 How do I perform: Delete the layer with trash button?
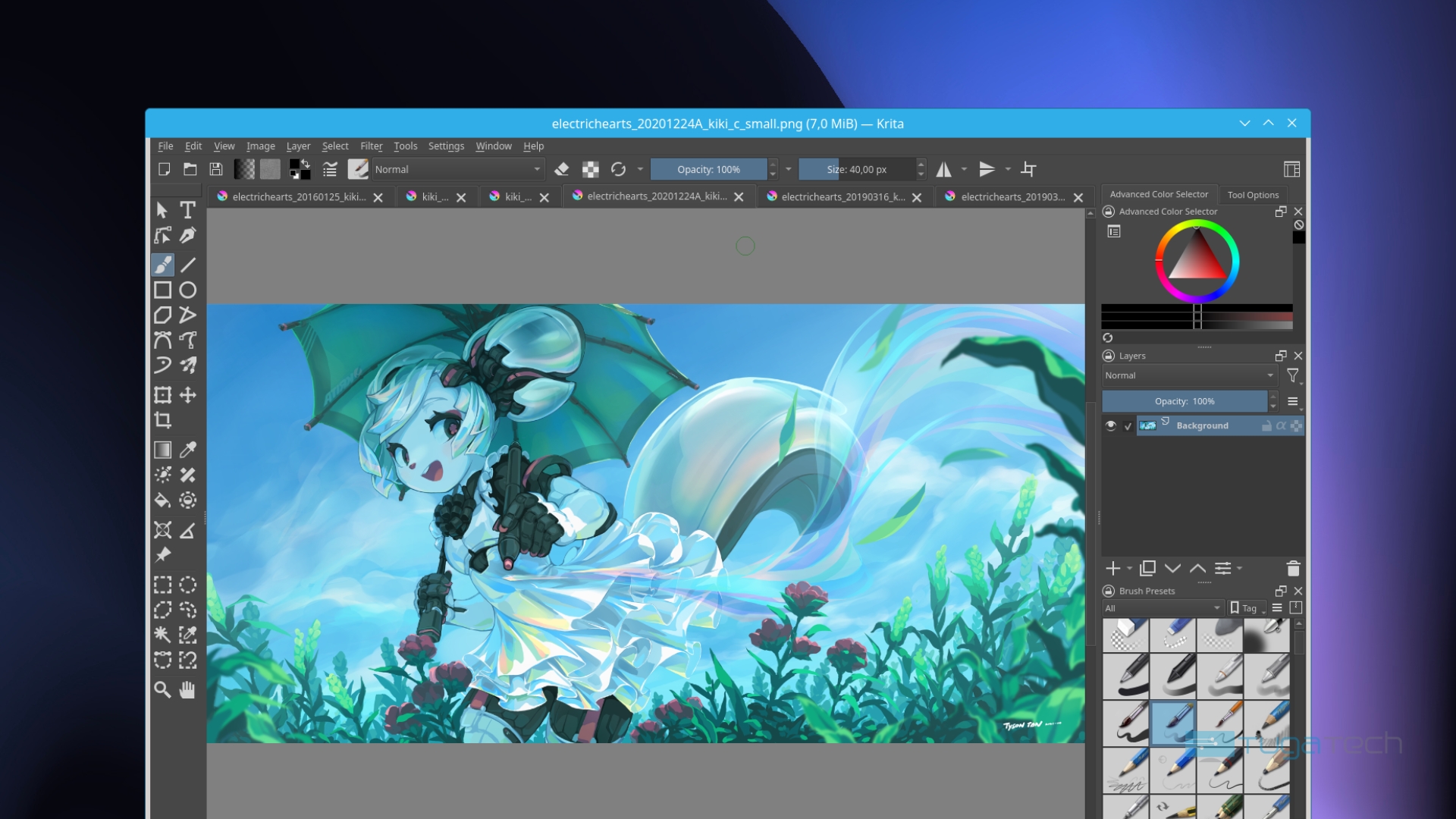pos(1294,569)
